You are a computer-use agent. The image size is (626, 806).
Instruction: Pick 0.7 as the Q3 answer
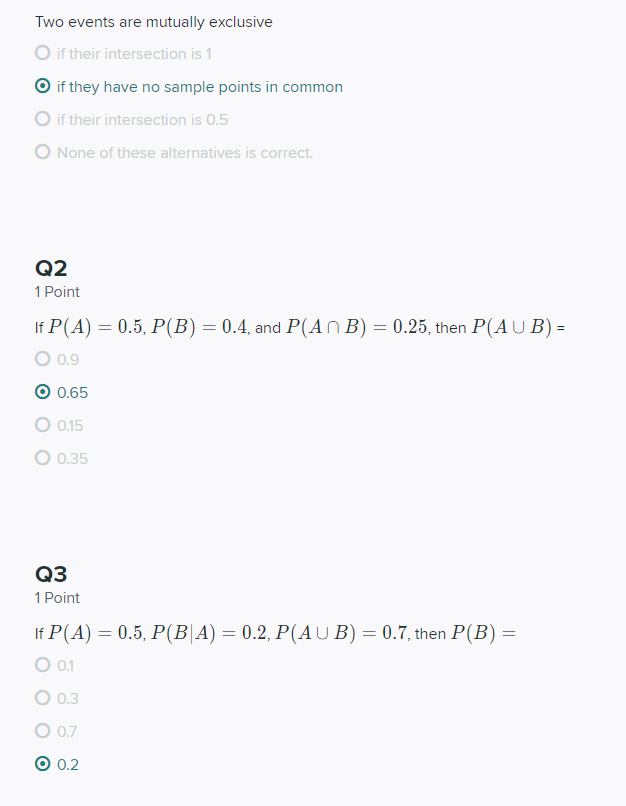pyautogui.click(x=42, y=730)
